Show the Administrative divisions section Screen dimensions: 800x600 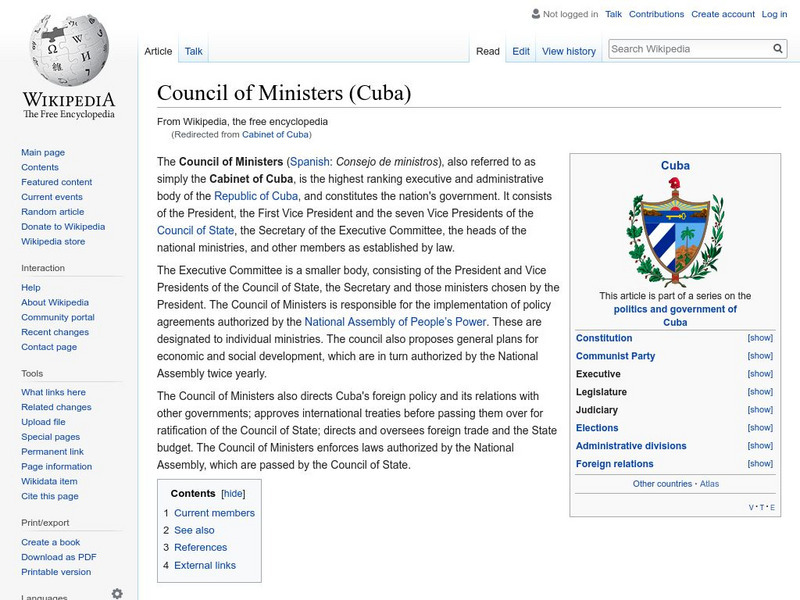[760, 445]
